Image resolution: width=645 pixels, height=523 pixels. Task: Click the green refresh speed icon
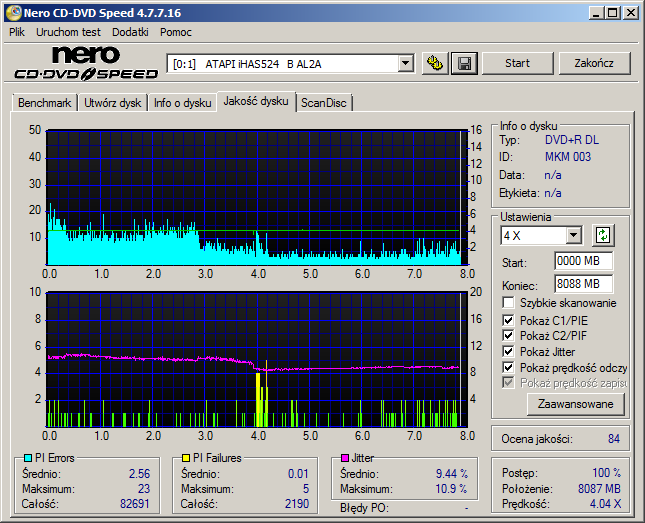pos(603,235)
